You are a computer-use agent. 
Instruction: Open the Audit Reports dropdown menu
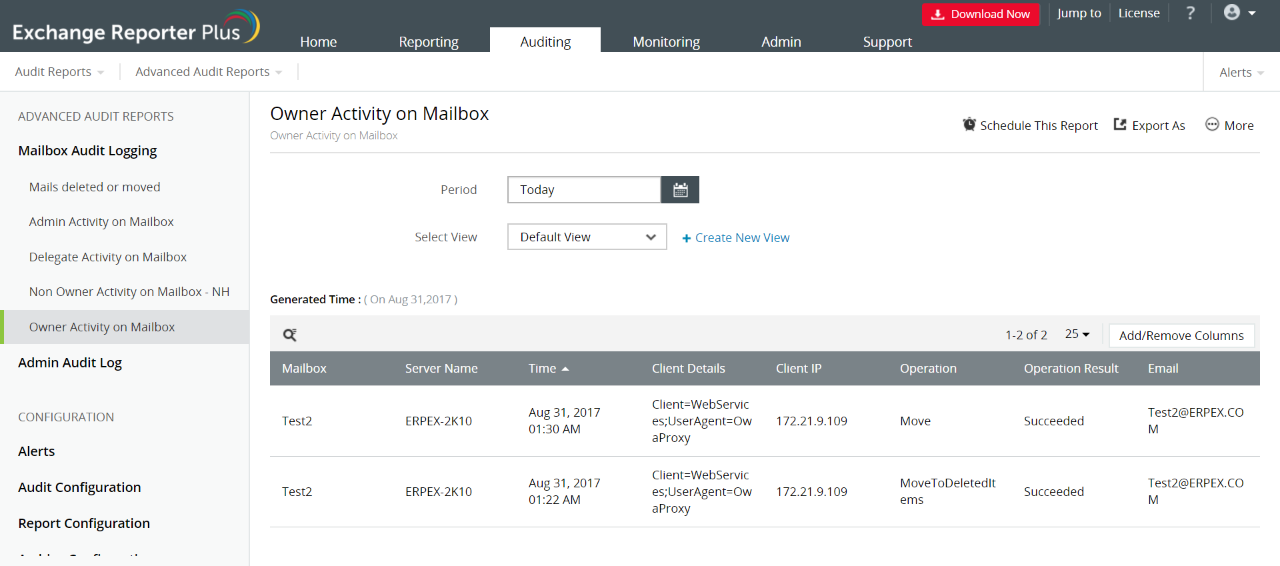click(60, 72)
